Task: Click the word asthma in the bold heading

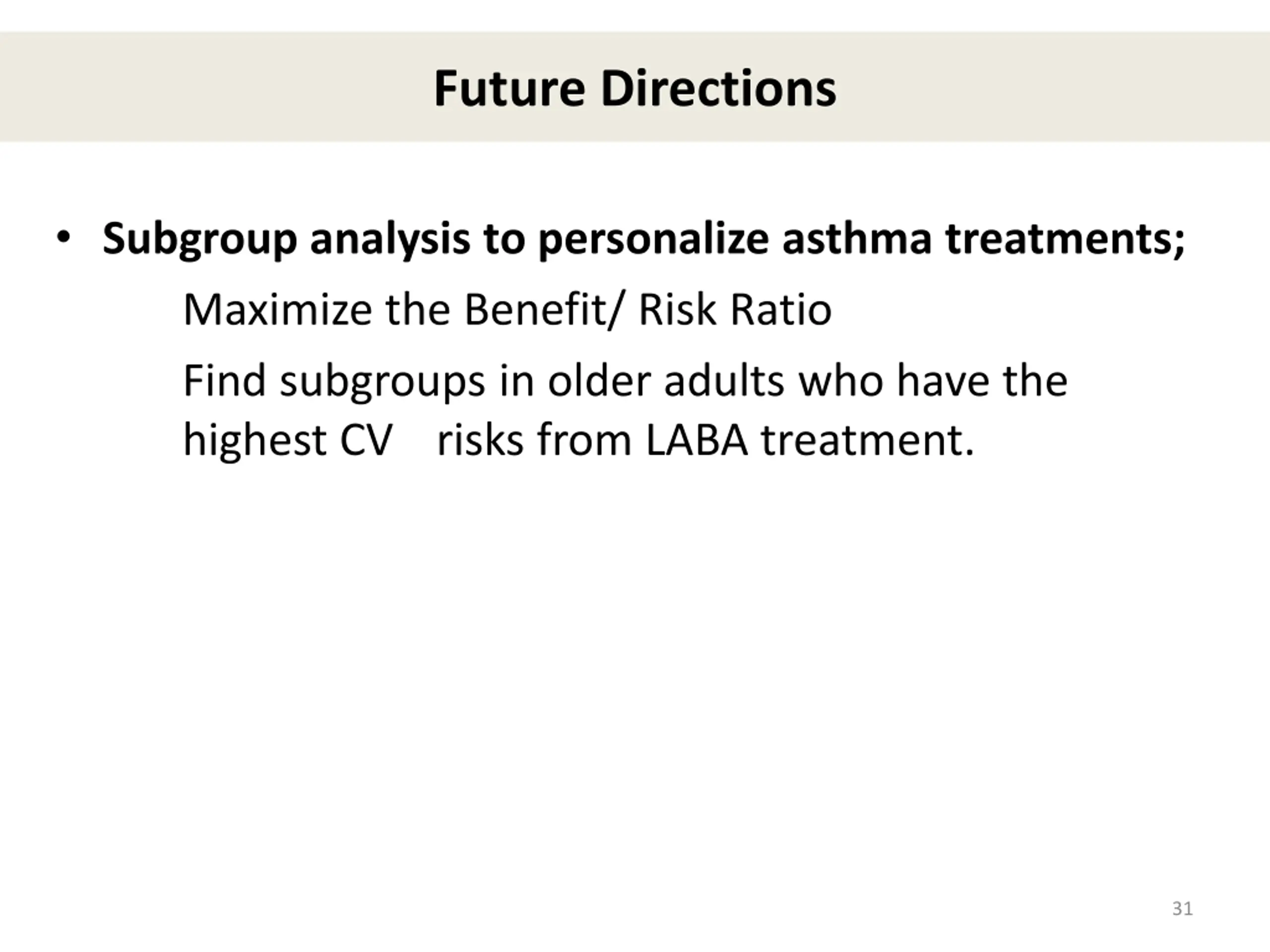Action: [x=857, y=238]
